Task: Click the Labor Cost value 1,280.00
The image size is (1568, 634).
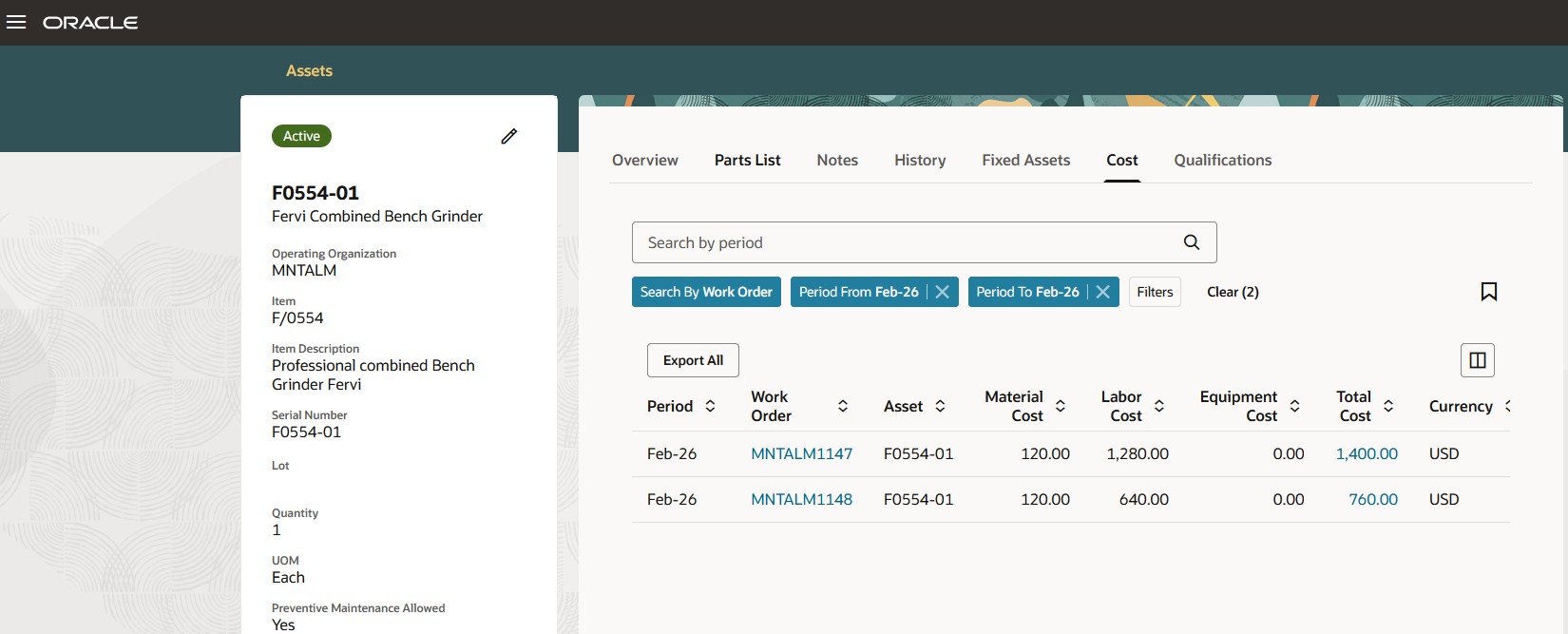Action: pos(1138,453)
